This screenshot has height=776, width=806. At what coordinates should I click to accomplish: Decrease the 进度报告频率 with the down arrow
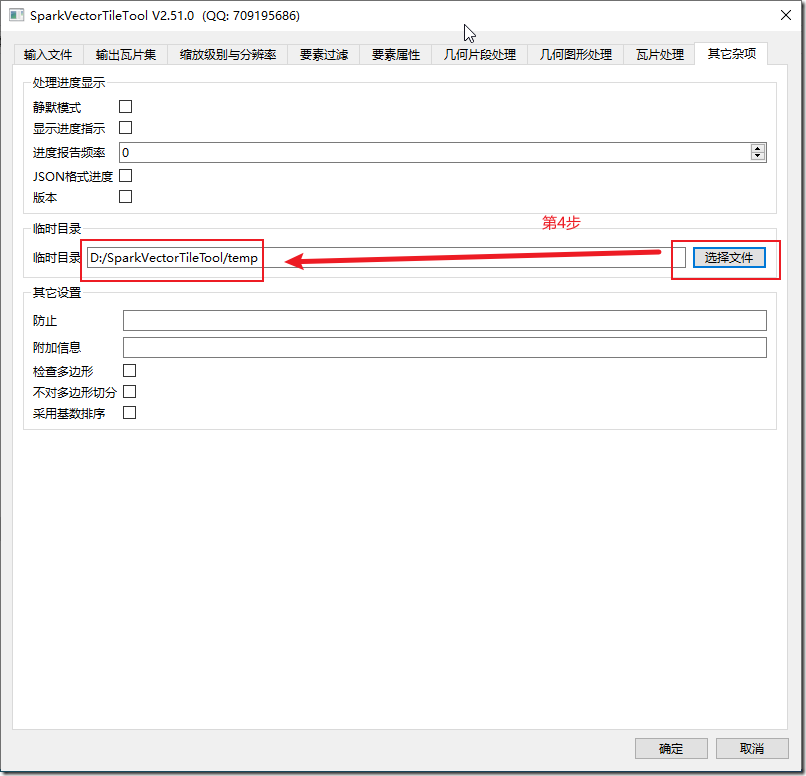tap(758, 157)
